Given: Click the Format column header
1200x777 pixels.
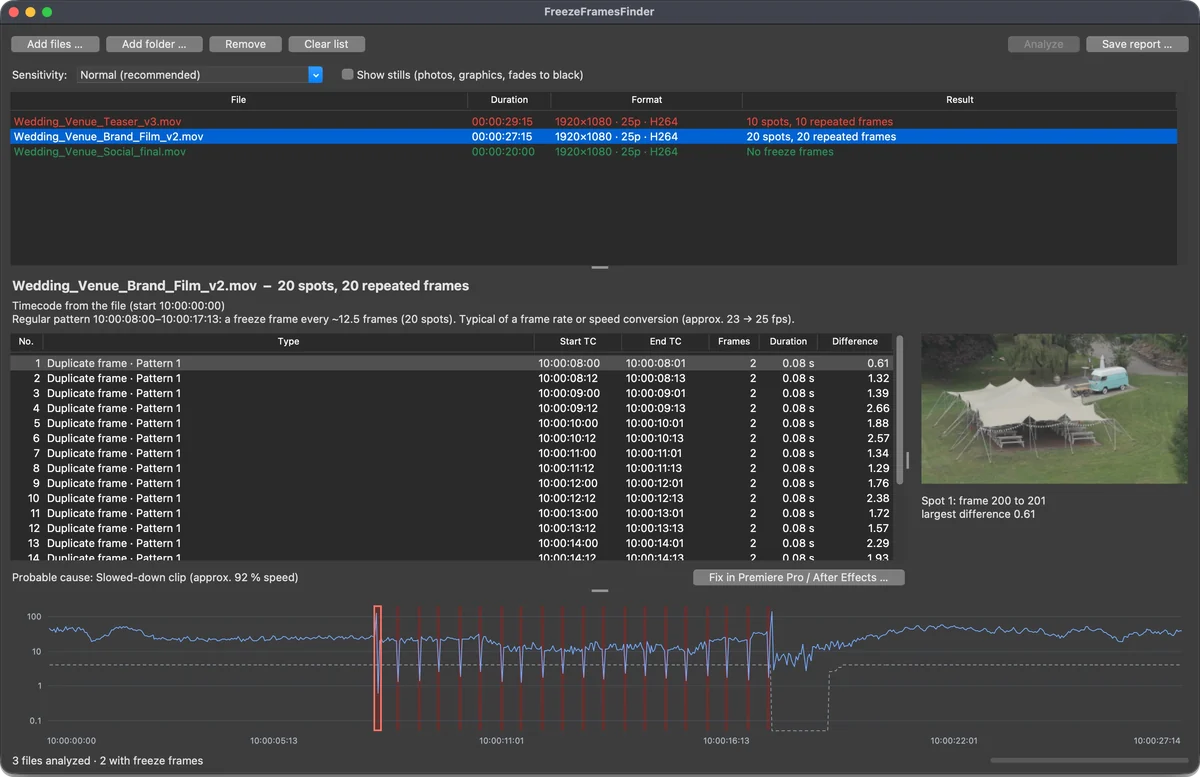Looking at the screenshot, I should [x=647, y=100].
